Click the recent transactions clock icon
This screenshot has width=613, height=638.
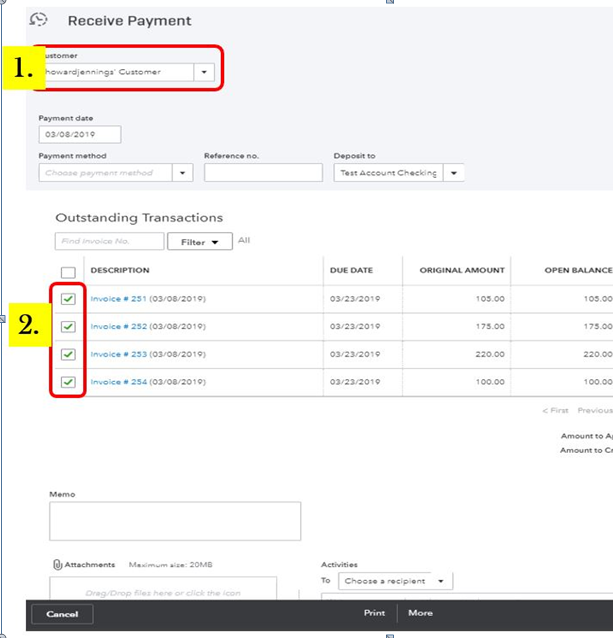pos(39,20)
